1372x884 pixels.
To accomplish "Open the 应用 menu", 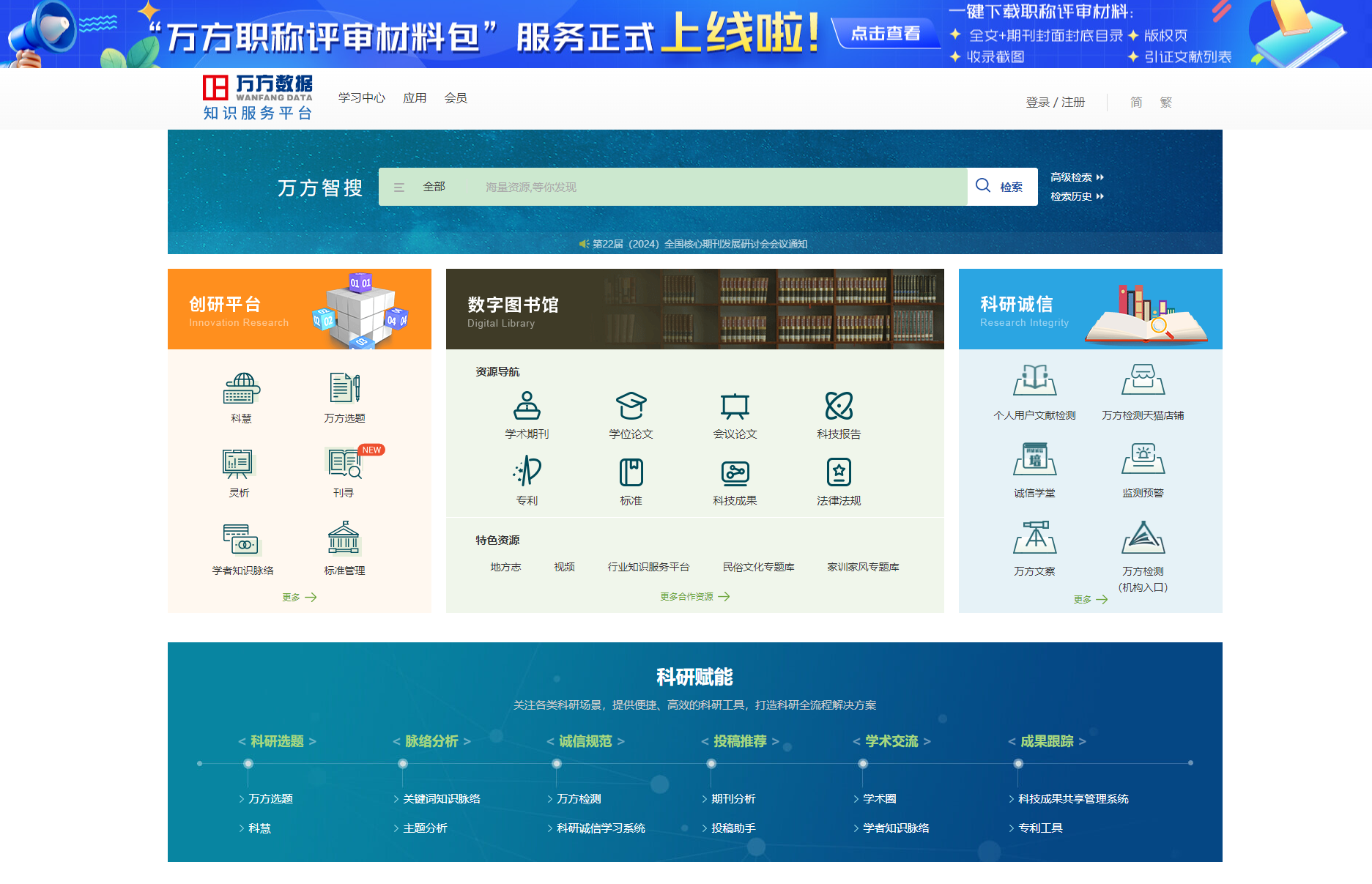I will click(x=415, y=97).
